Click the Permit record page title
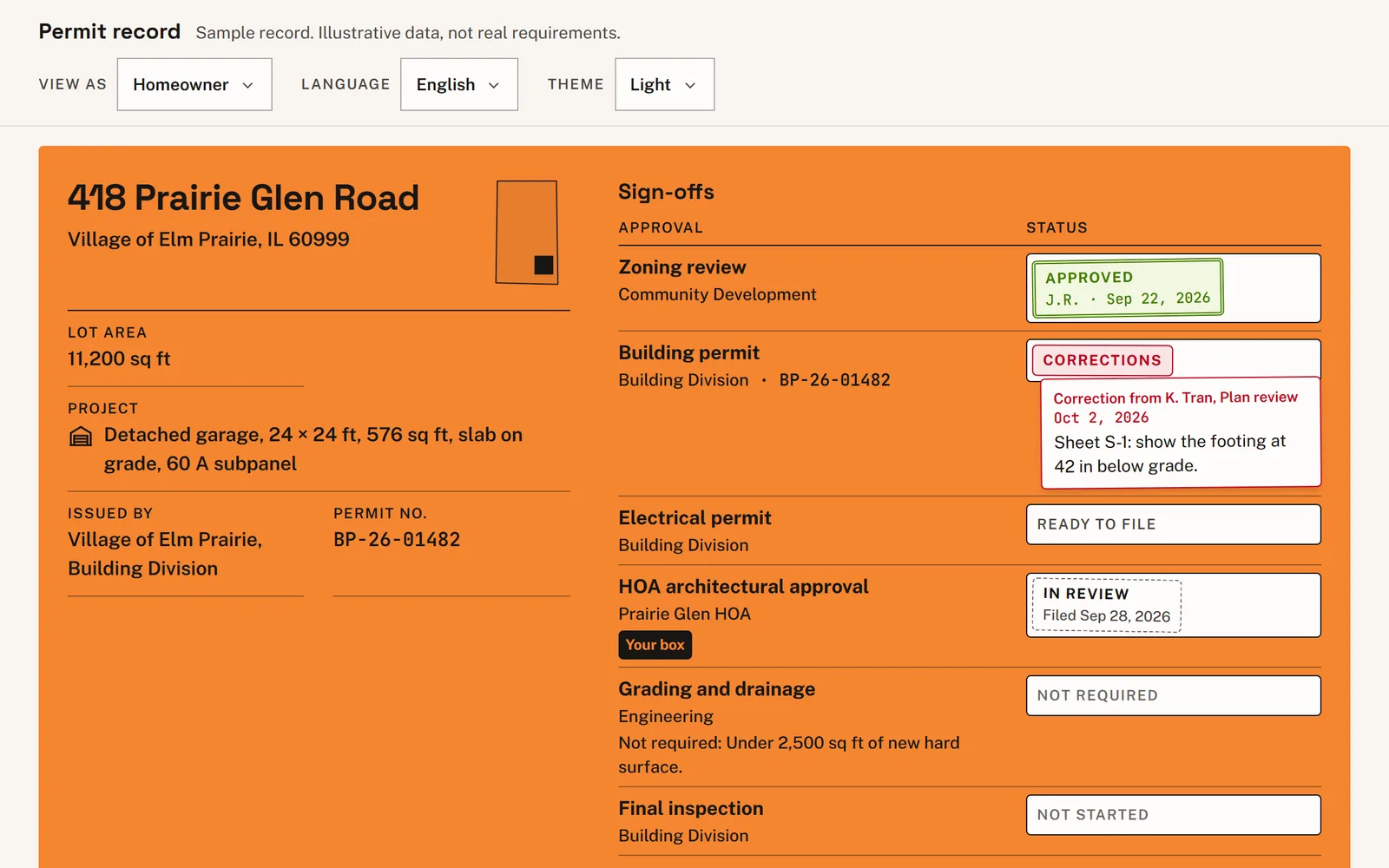This screenshot has height=868, width=1389. click(109, 32)
